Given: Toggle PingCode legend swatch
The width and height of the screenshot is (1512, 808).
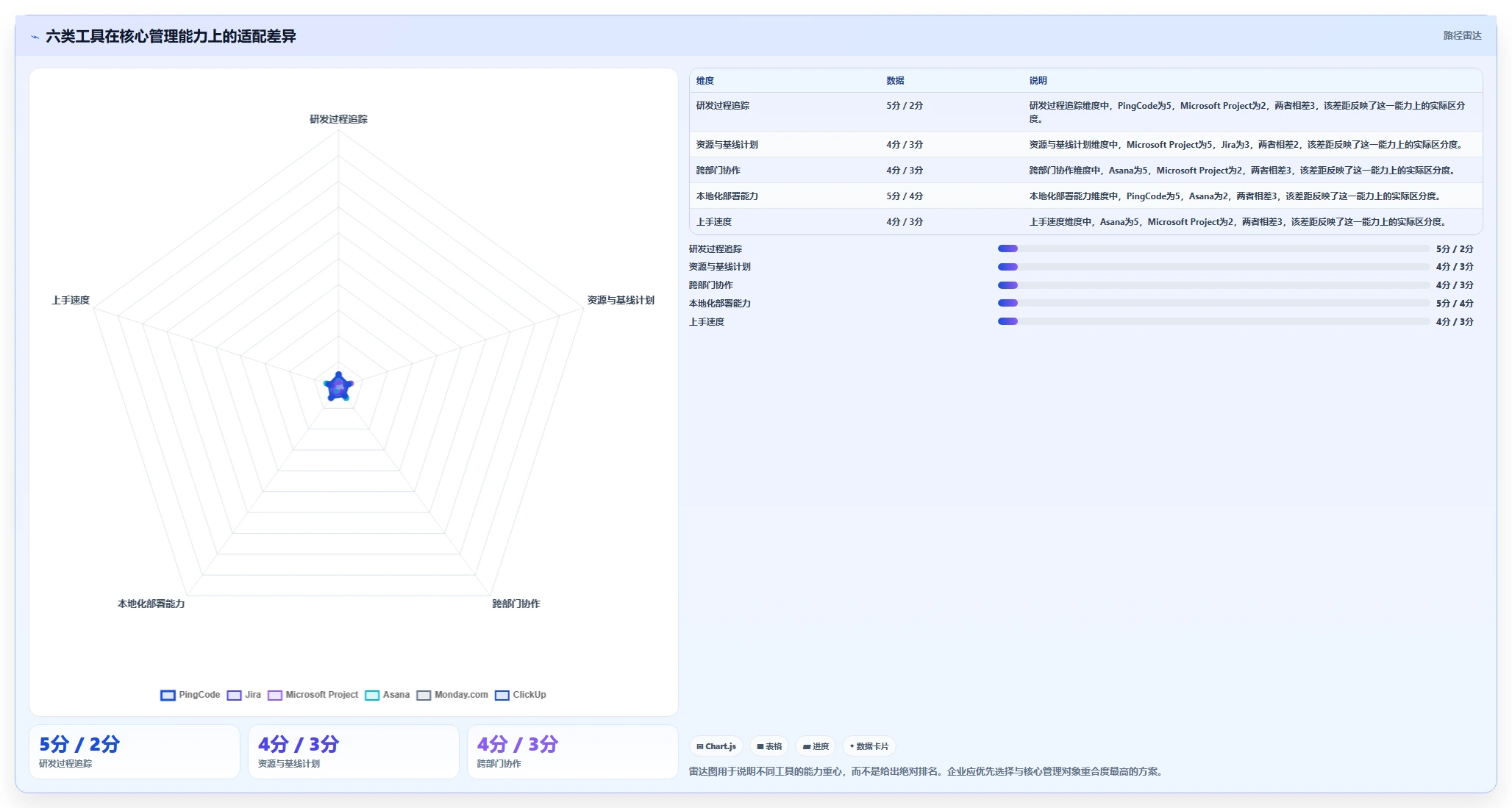Looking at the screenshot, I should (168, 695).
